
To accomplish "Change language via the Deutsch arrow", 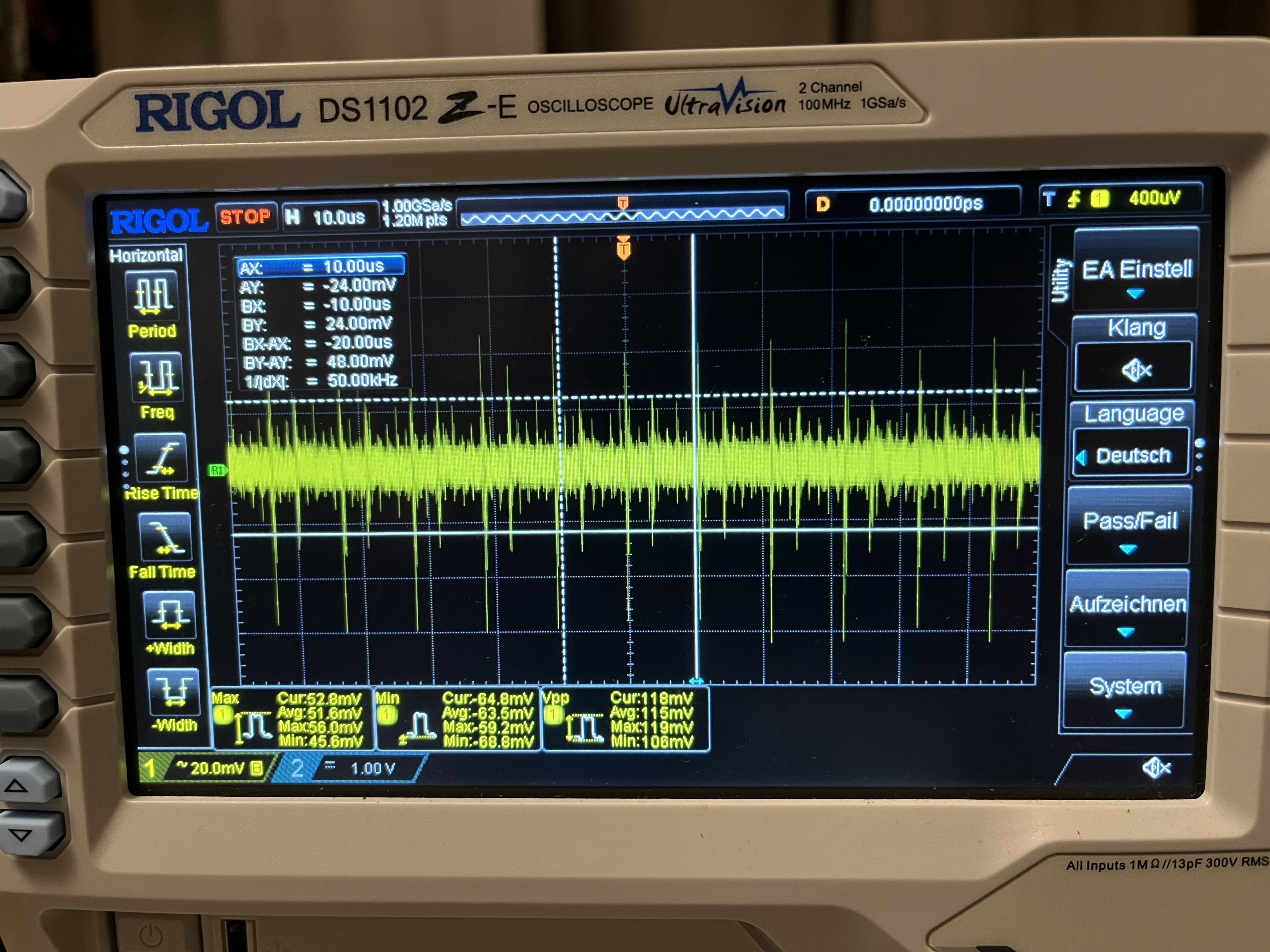I will (1082, 457).
